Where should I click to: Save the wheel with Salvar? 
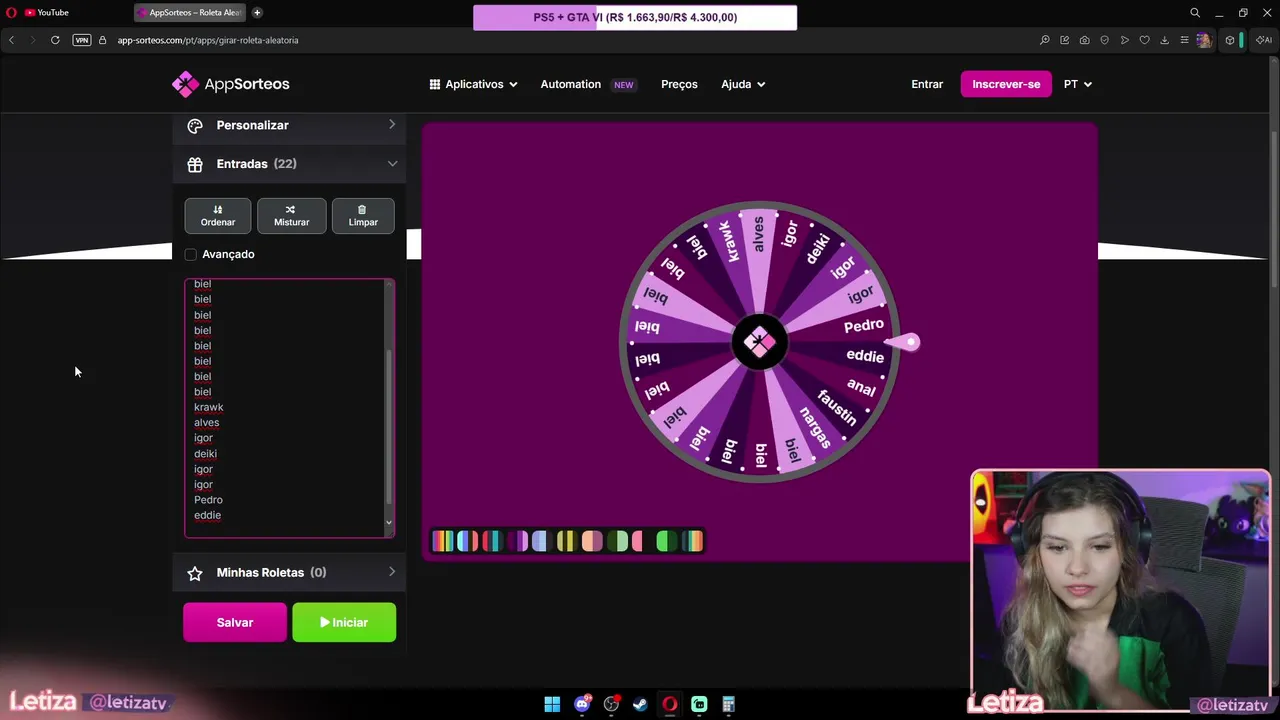coord(235,622)
